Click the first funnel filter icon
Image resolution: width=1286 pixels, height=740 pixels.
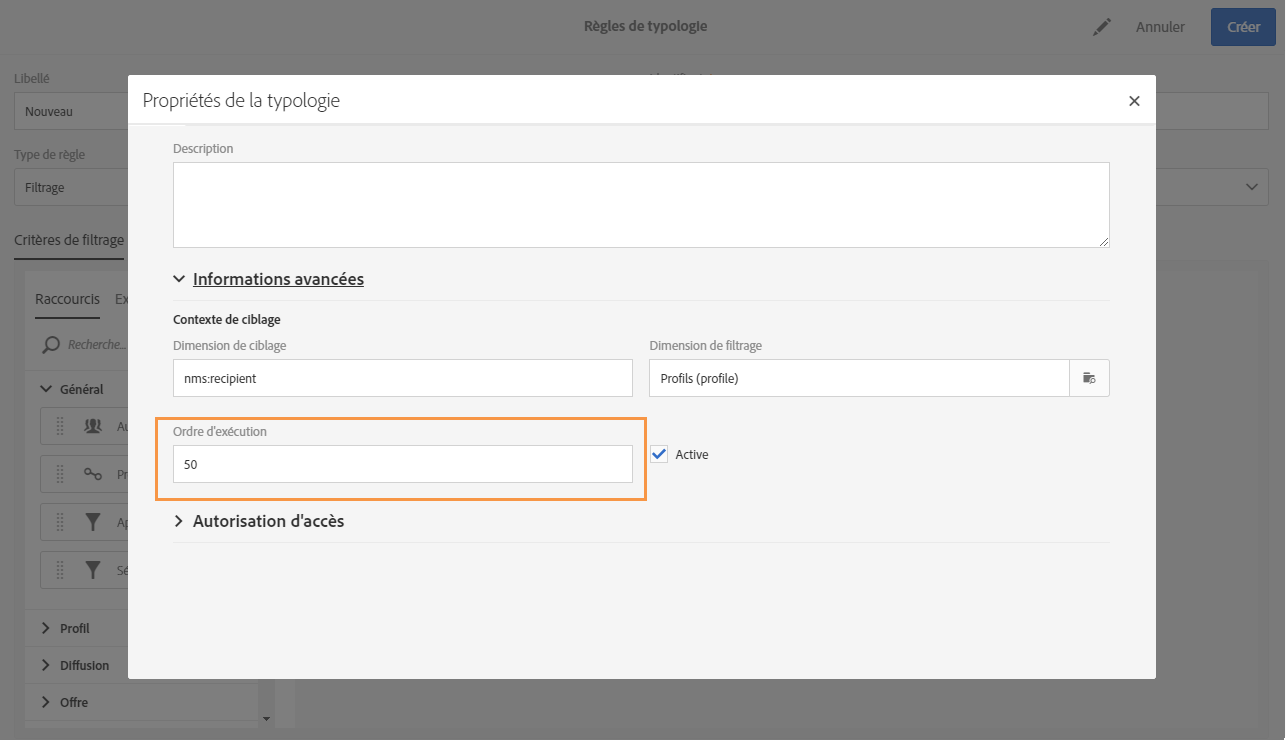point(93,522)
